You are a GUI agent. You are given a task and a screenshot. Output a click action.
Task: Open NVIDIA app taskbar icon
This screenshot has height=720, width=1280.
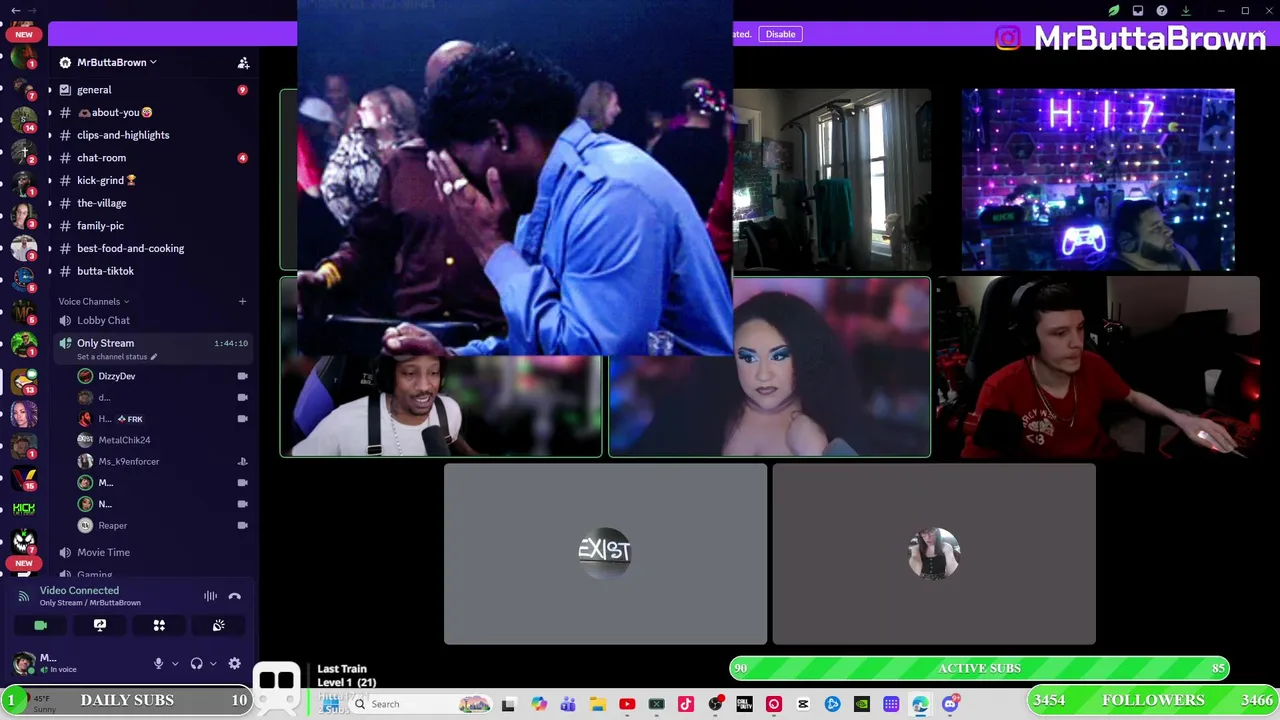(862, 704)
